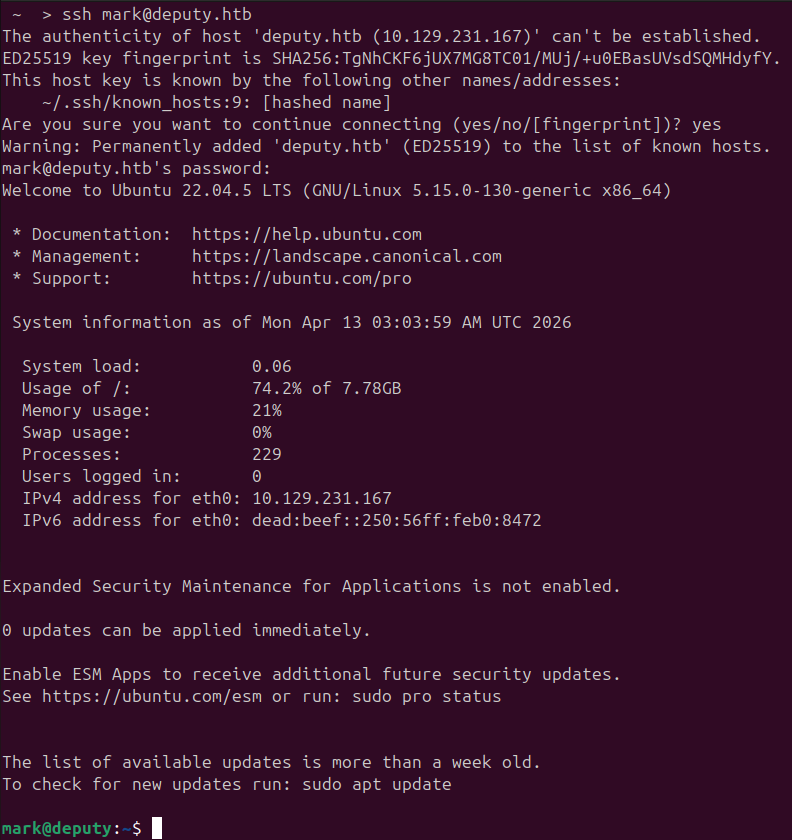Open the ubuntu.com/pro support link
Viewport: 792px width, 840px height.
point(302,279)
